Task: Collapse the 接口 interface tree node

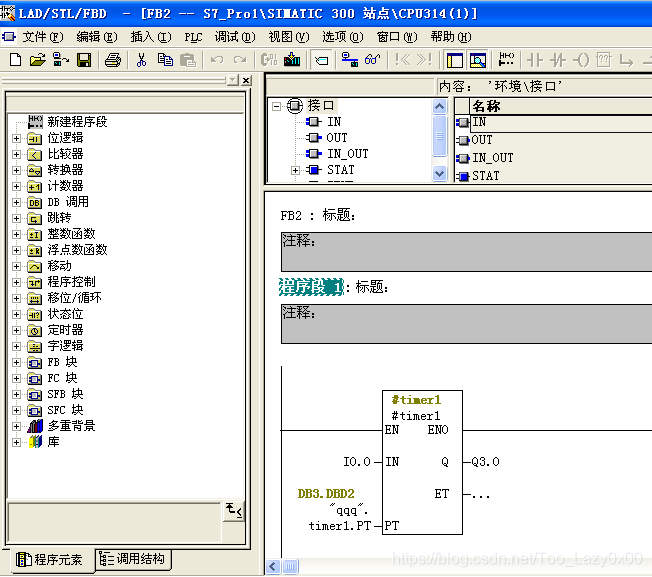Action: (x=276, y=106)
